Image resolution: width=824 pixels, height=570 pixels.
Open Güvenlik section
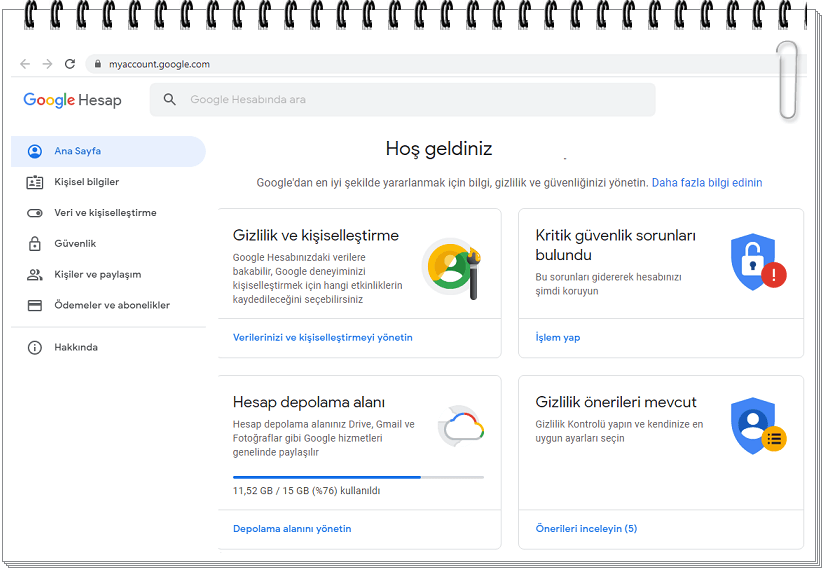pyautogui.click(x=108, y=244)
